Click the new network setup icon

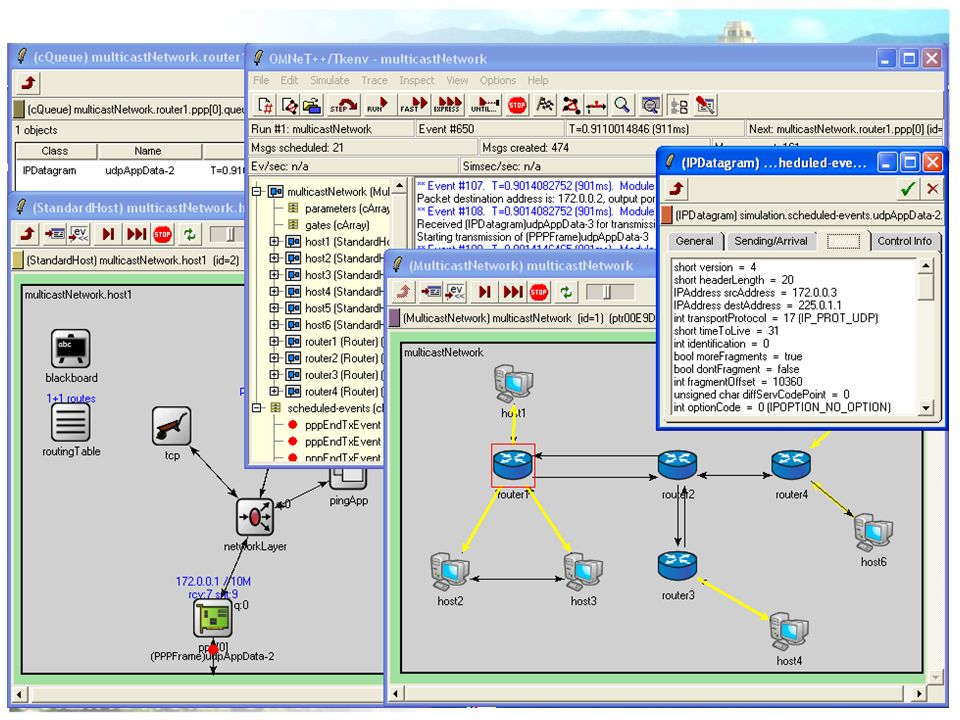point(289,105)
